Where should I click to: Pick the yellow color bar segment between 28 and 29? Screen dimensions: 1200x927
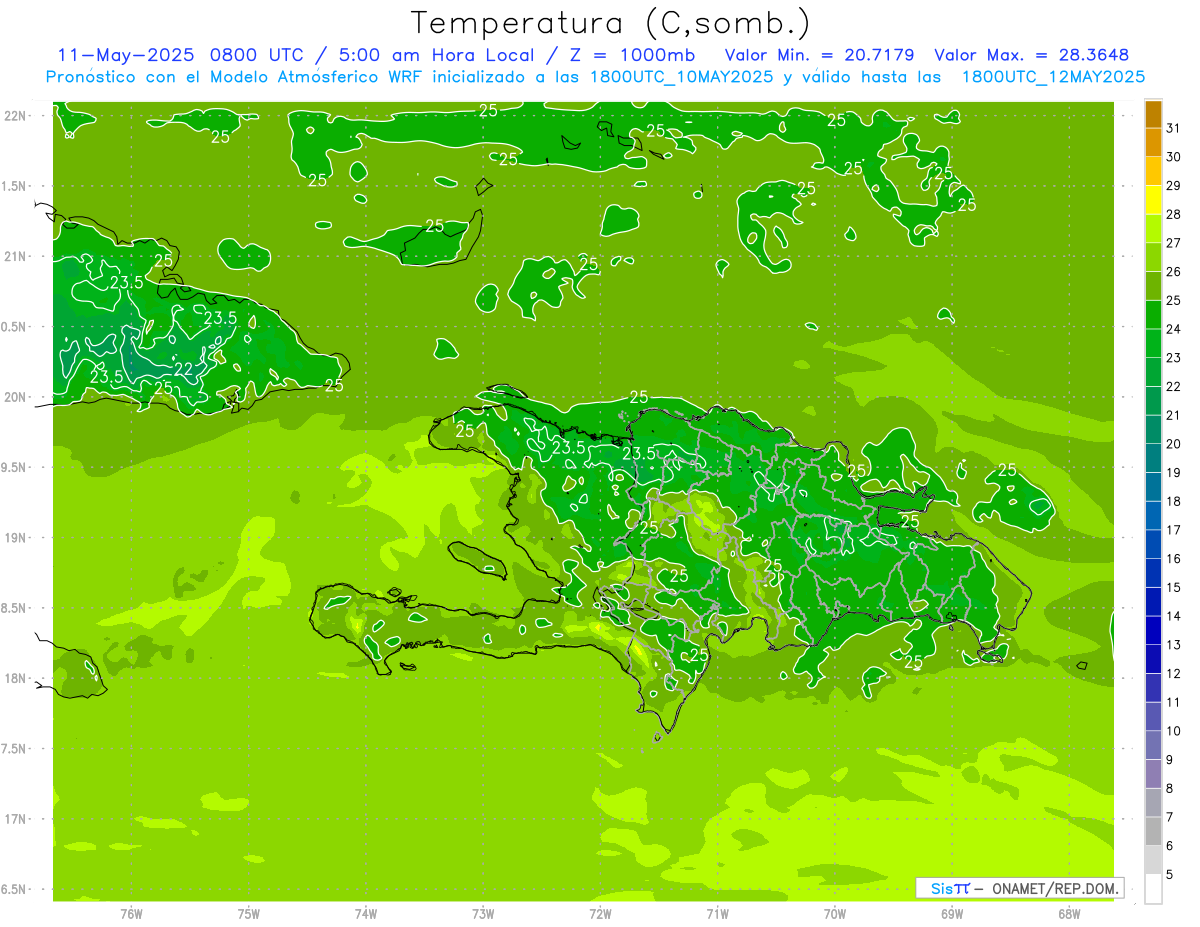(1153, 200)
